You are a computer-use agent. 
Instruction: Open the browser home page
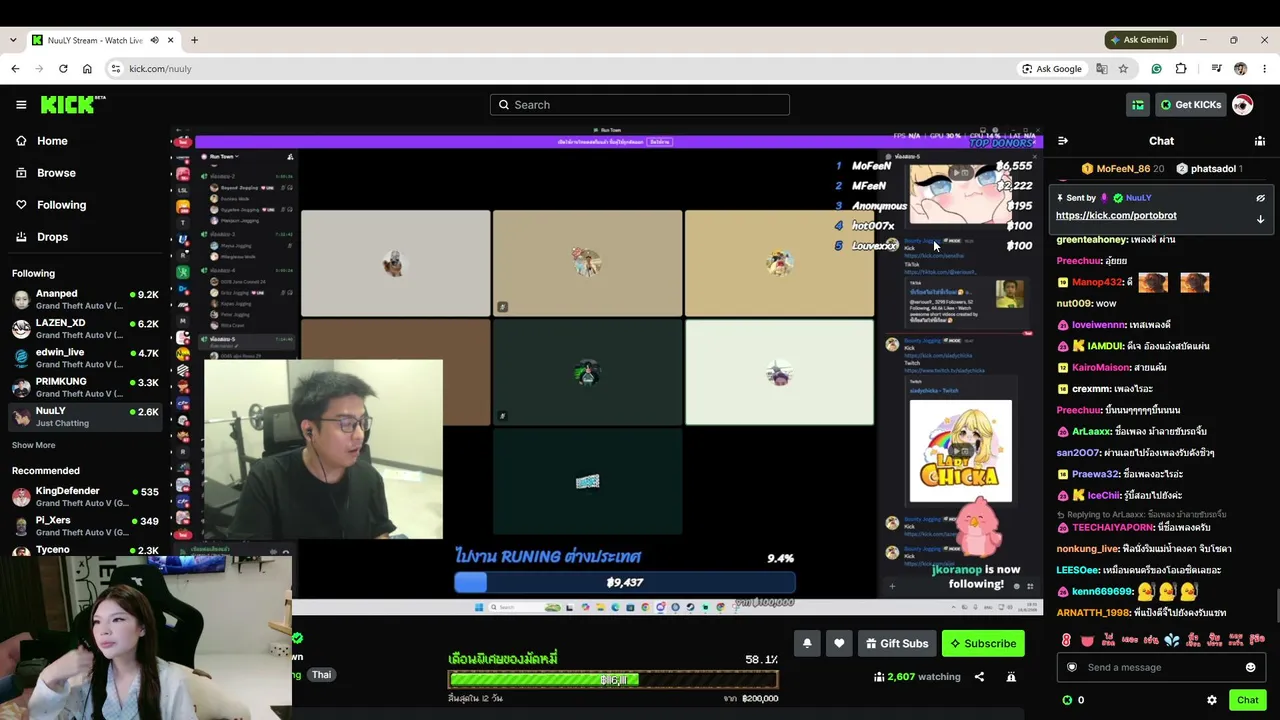[87, 69]
